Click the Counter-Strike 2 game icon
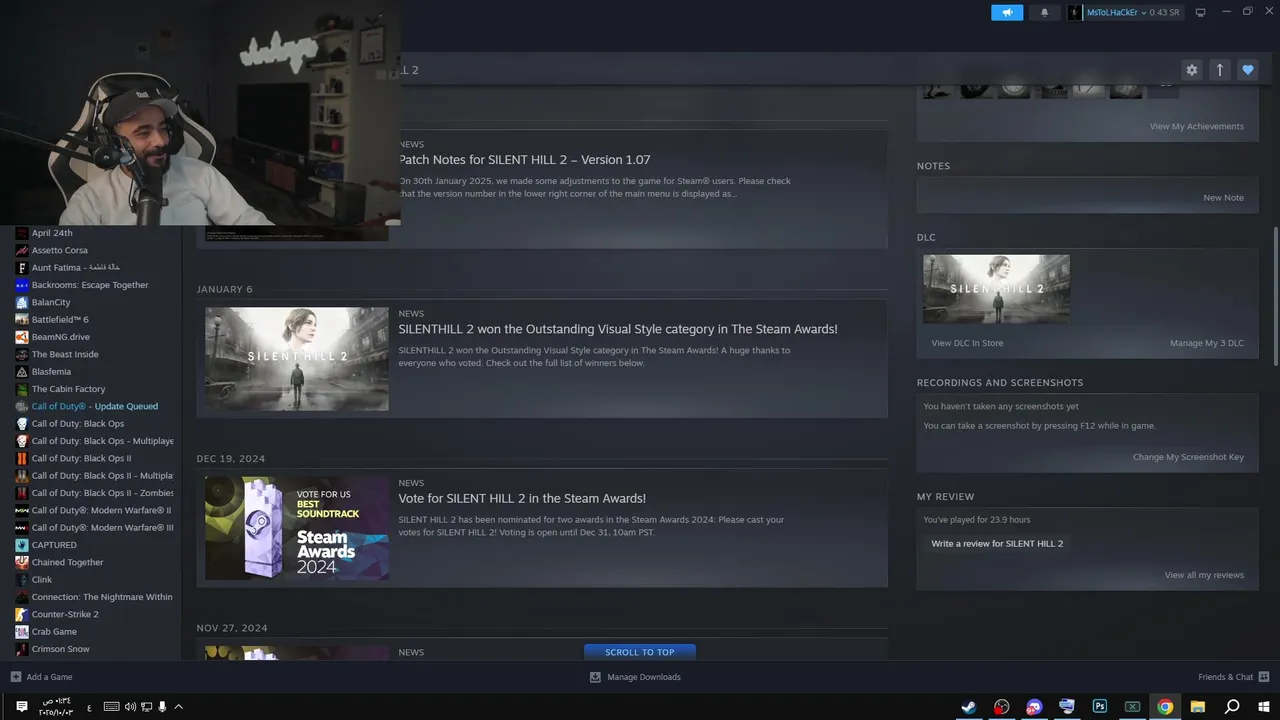1280x720 pixels. tap(22, 614)
